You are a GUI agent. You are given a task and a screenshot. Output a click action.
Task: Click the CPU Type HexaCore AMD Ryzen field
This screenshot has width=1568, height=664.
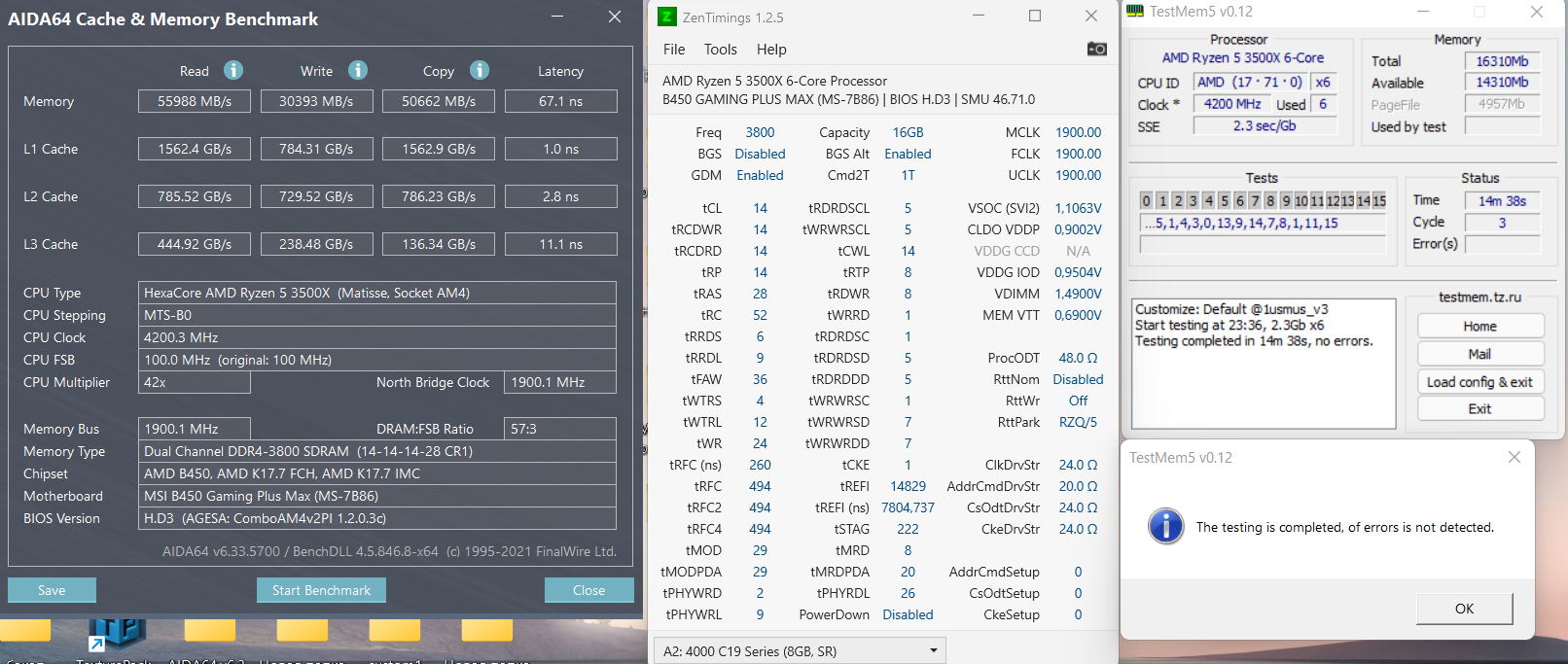(377, 293)
